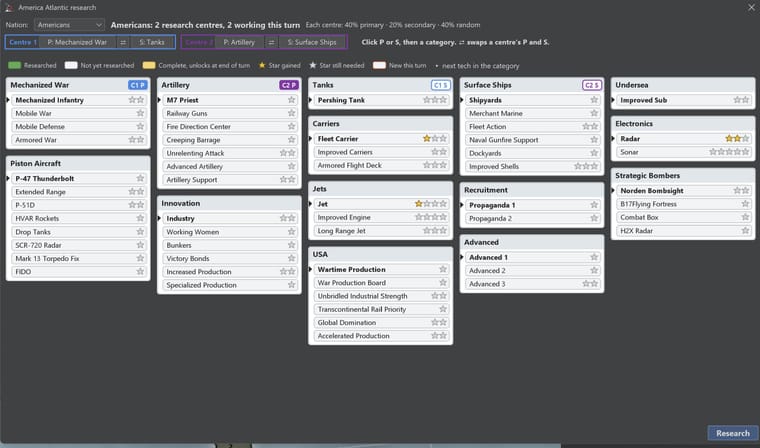Click the Naval Gunfire Support tech

pos(533,140)
